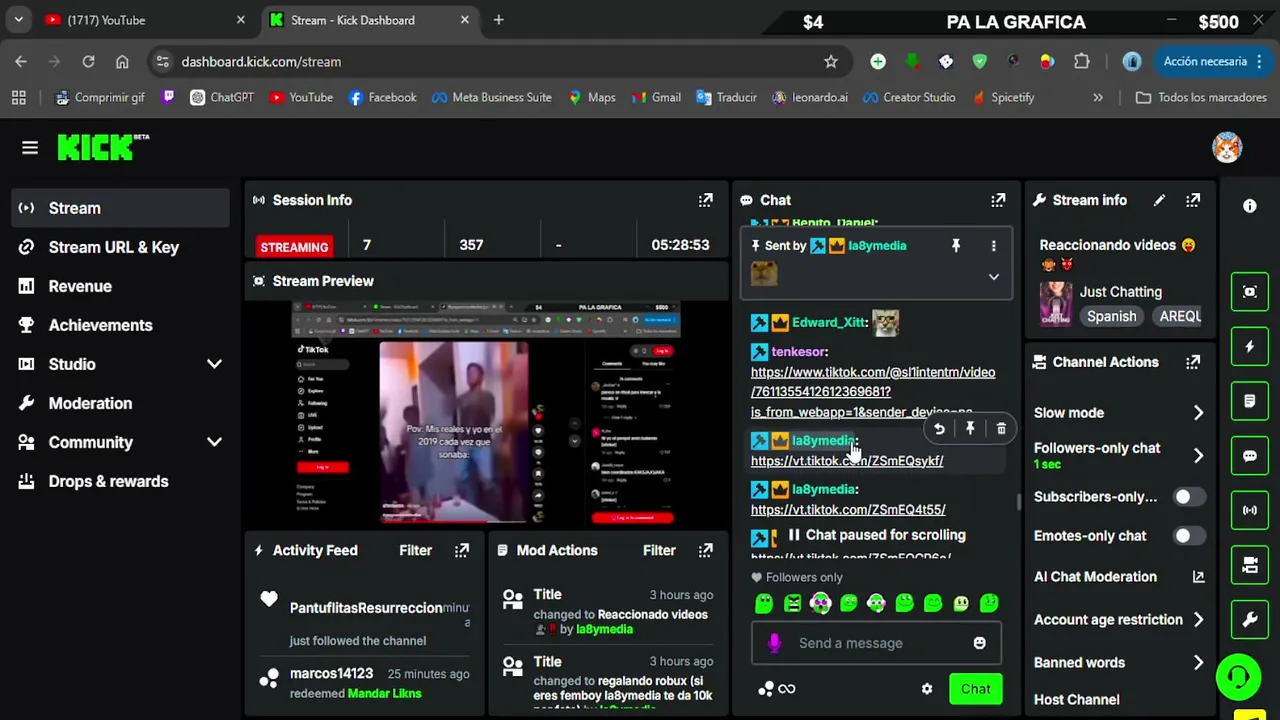Viewport: 1280px width, 720px height.
Task: Toggle Subscribers-only chat switch
Action: point(1189,497)
